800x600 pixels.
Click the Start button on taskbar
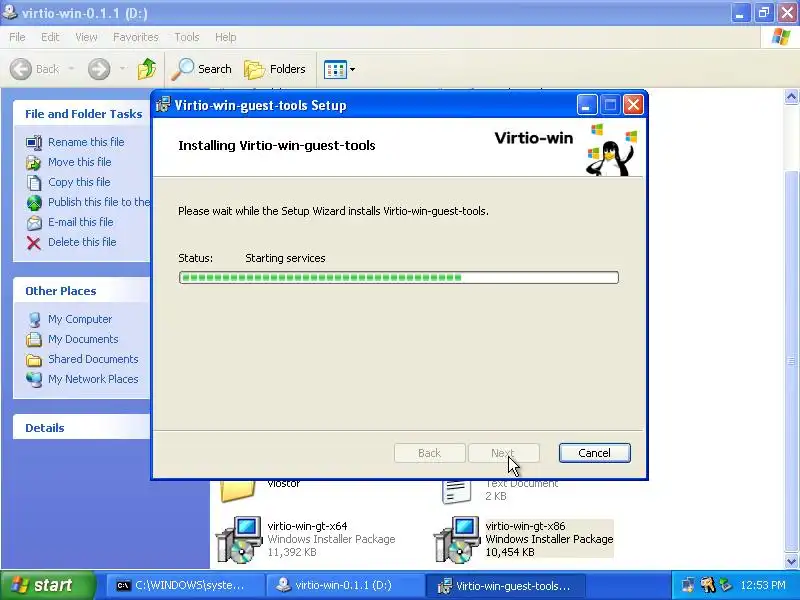point(48,585)
